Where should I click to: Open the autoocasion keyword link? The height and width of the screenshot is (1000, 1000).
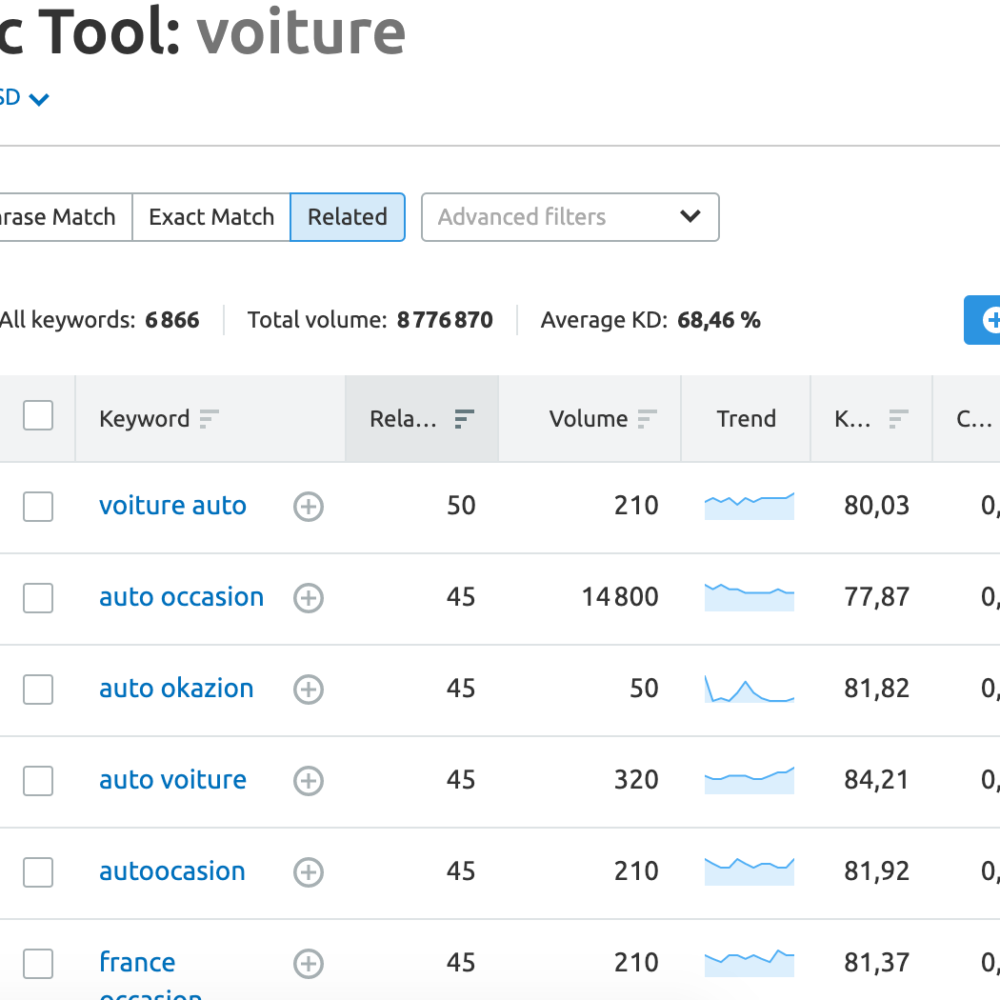pyautogui.click(x=172, y=871)
